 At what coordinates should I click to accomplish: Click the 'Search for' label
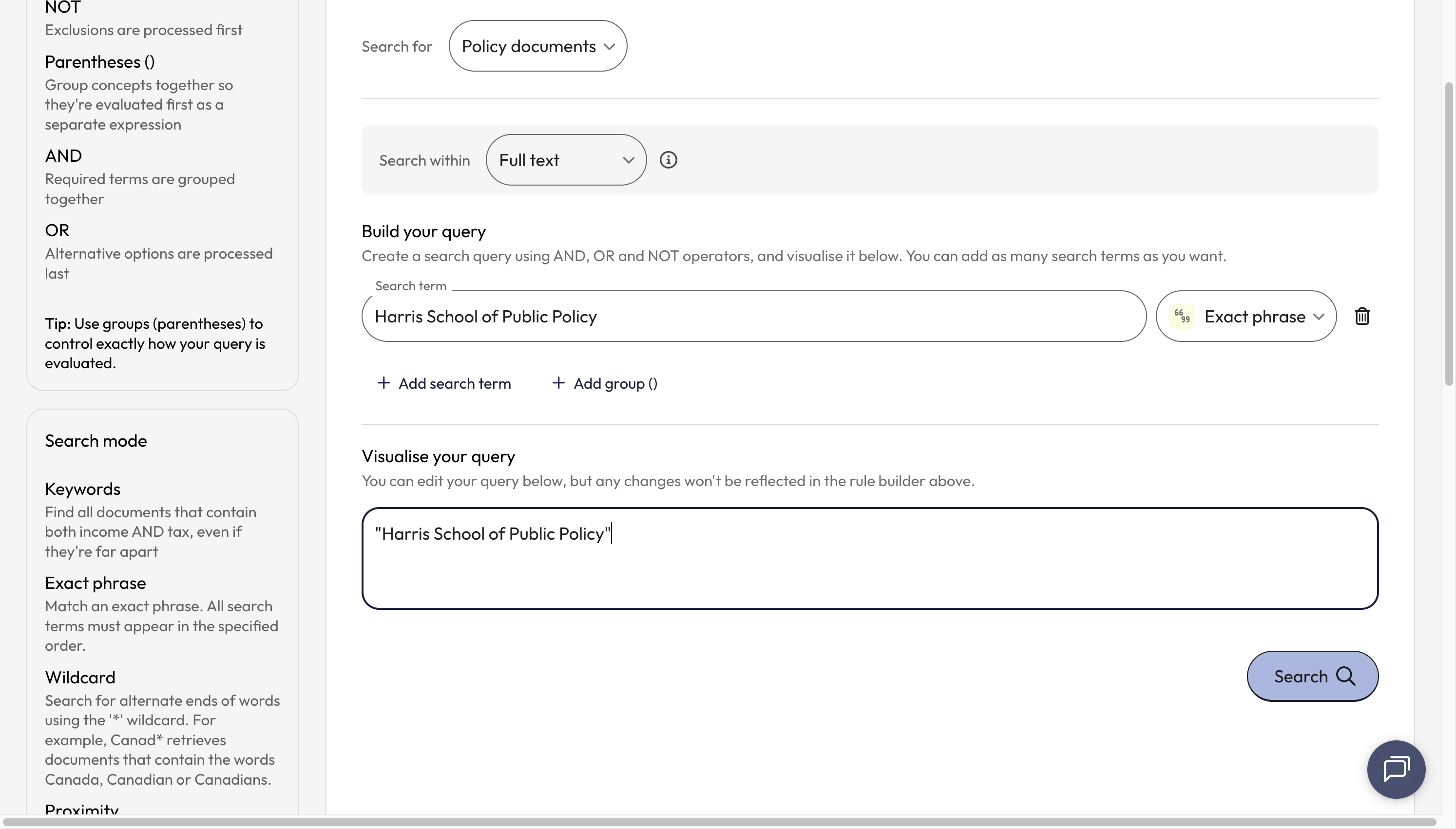point(397,47)
